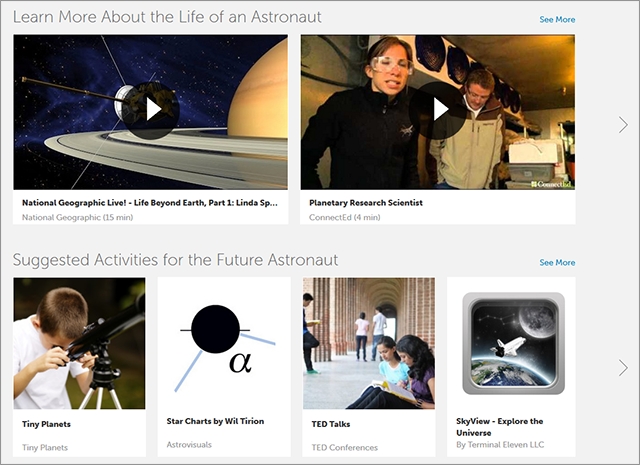Click See More for Life of an Astronaut
Screen dimensions: 640x465
coord(557,19)
